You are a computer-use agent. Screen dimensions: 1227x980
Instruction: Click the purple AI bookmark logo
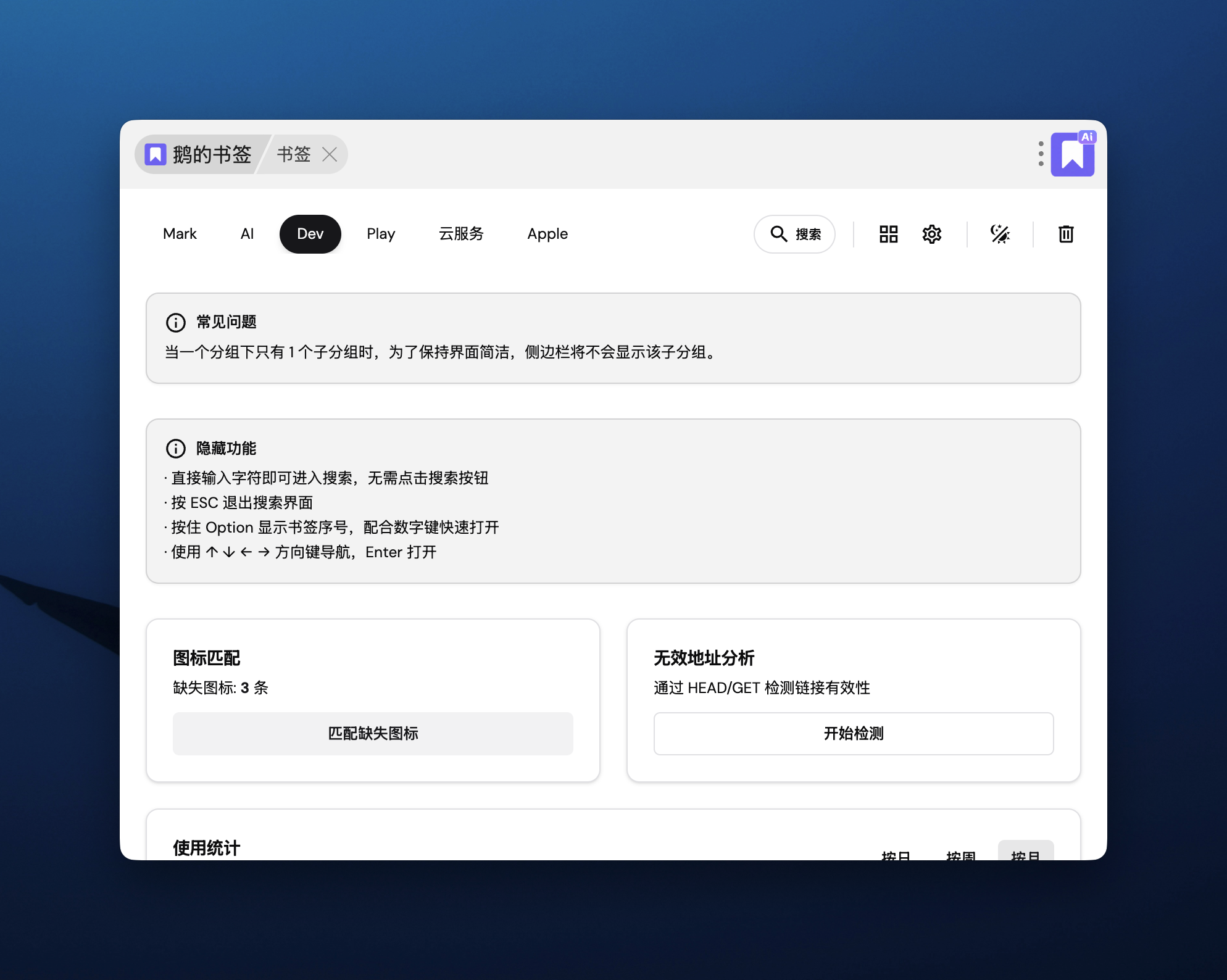(x=1073, y=154)
